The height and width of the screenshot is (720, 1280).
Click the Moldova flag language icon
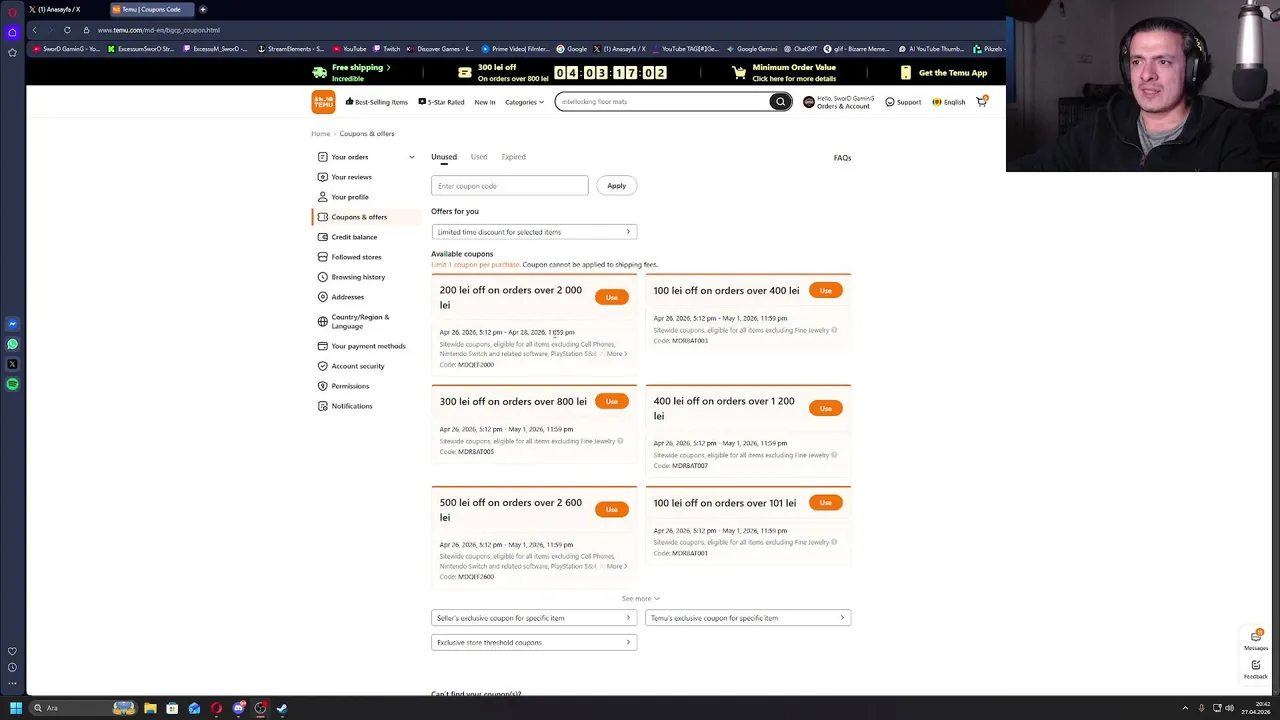(x=937, y=102)
